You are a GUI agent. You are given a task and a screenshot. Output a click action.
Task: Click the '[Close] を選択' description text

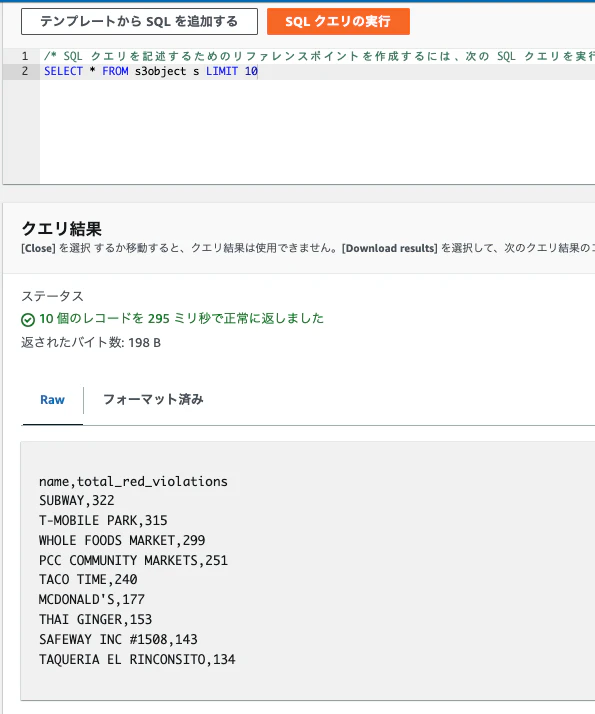tap(56, 248)
